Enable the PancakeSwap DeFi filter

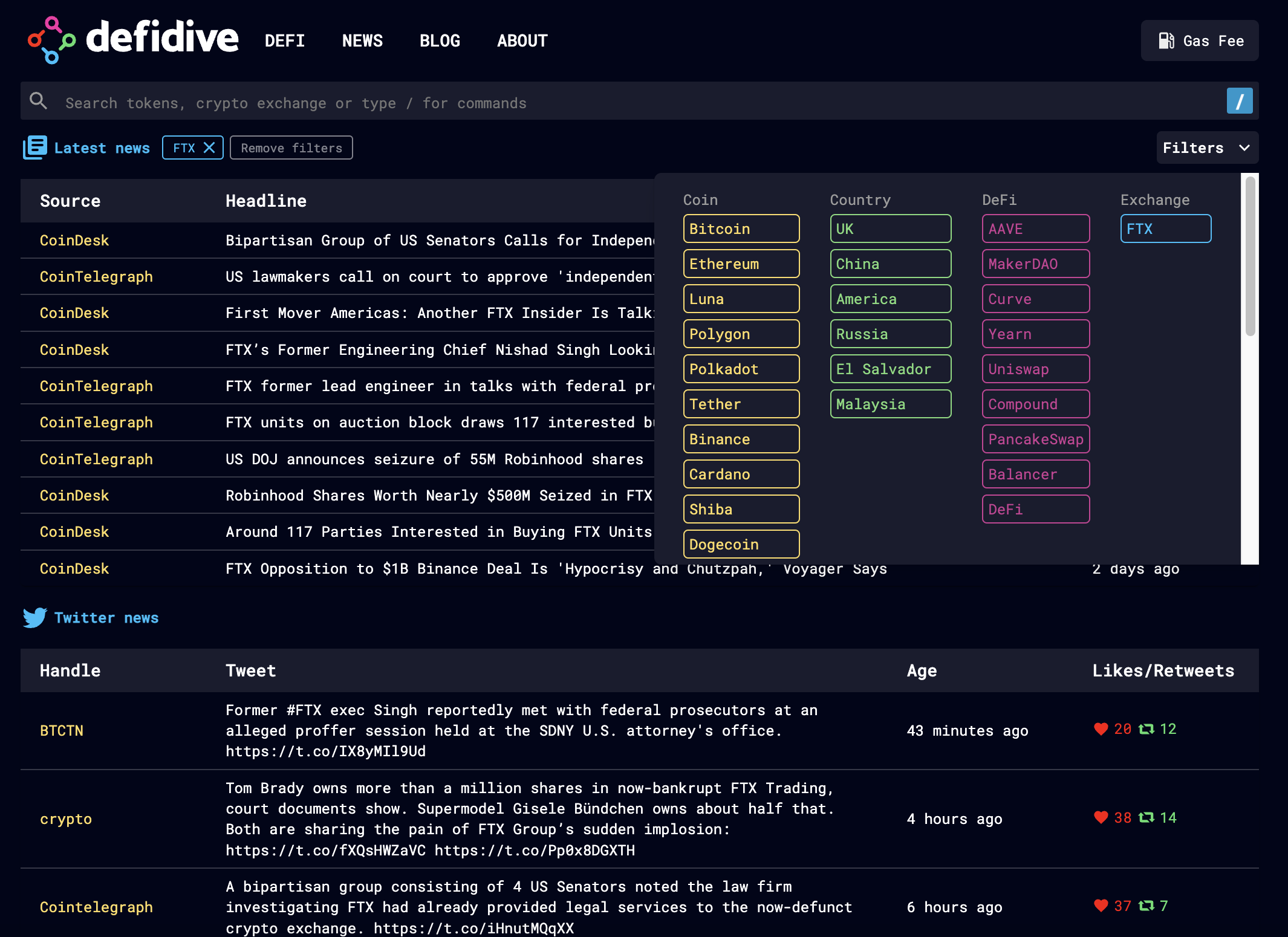pos(1036,439)
